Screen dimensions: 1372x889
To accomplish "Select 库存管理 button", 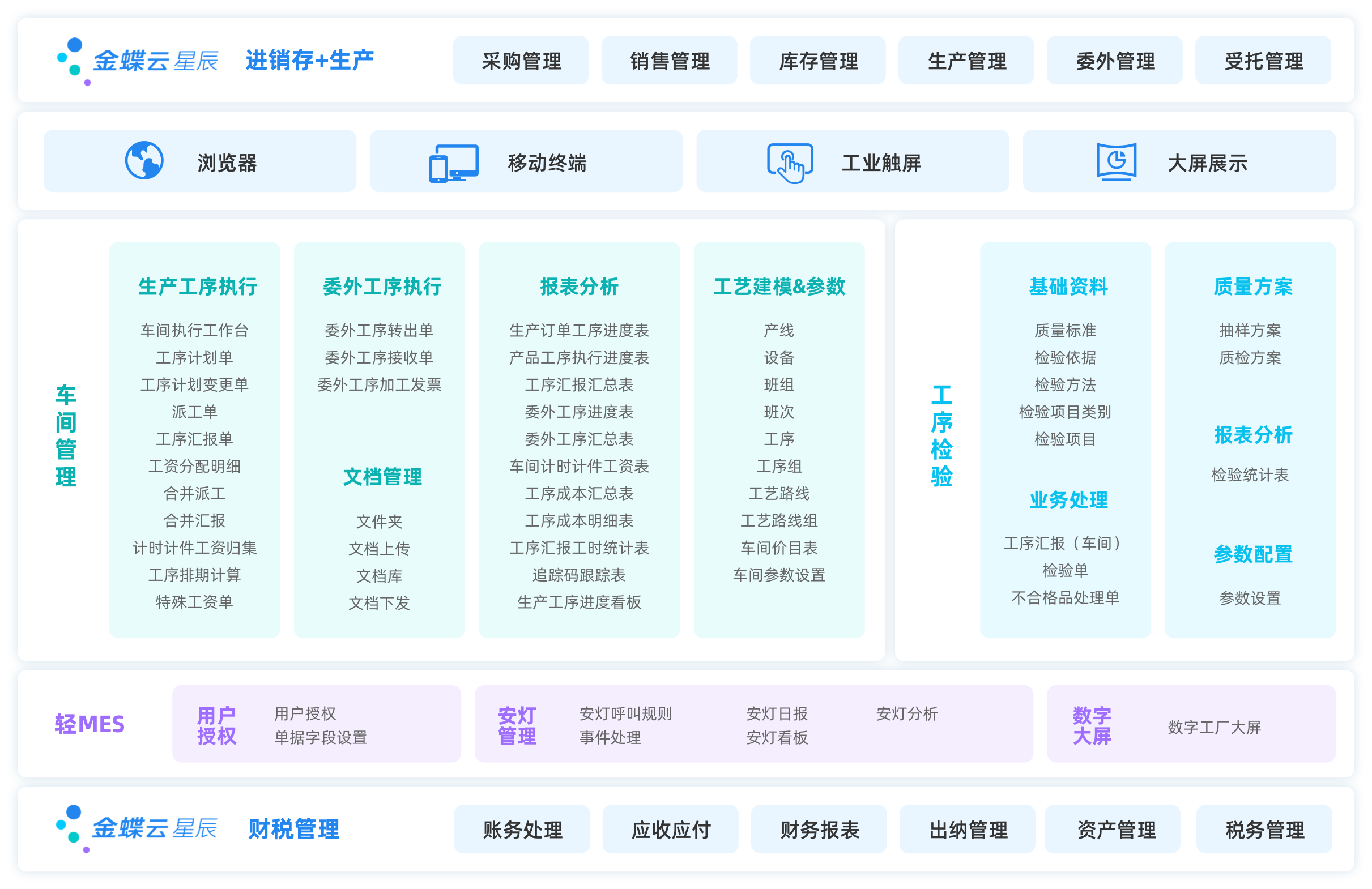I will point(818,61).
